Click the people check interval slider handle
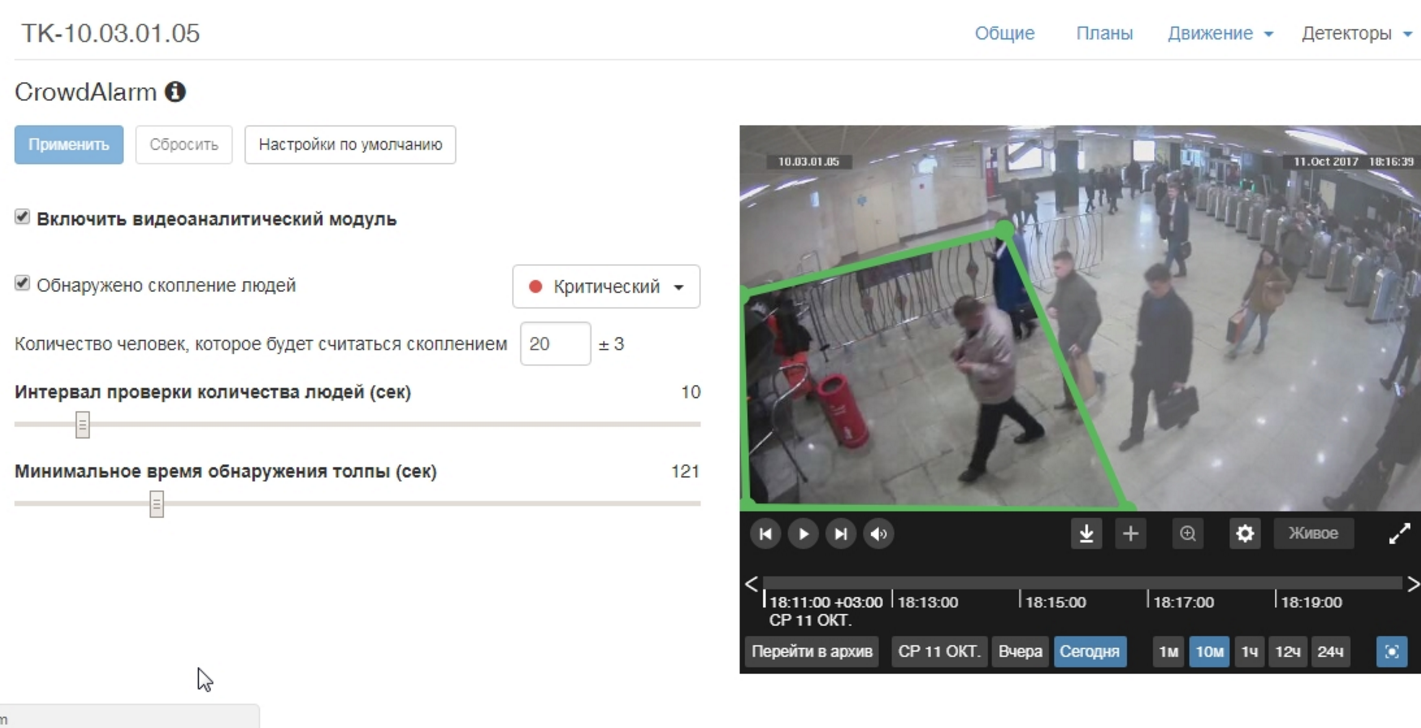 pyautogui.click(x=83, y=425)
